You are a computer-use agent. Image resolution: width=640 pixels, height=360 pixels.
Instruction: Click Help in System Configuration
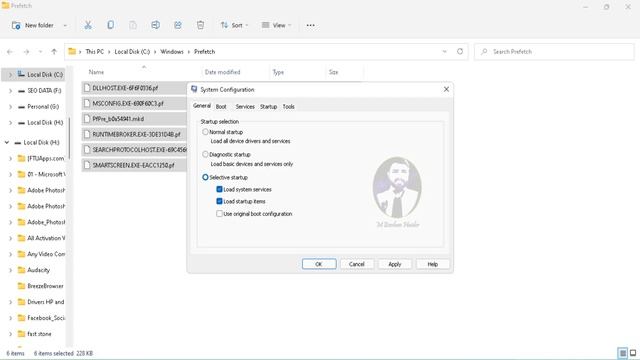[433, 264]
